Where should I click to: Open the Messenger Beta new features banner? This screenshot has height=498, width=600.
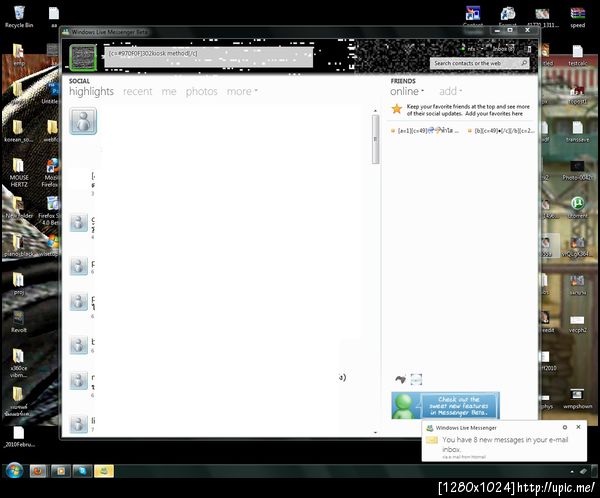(x=445, y=405)
